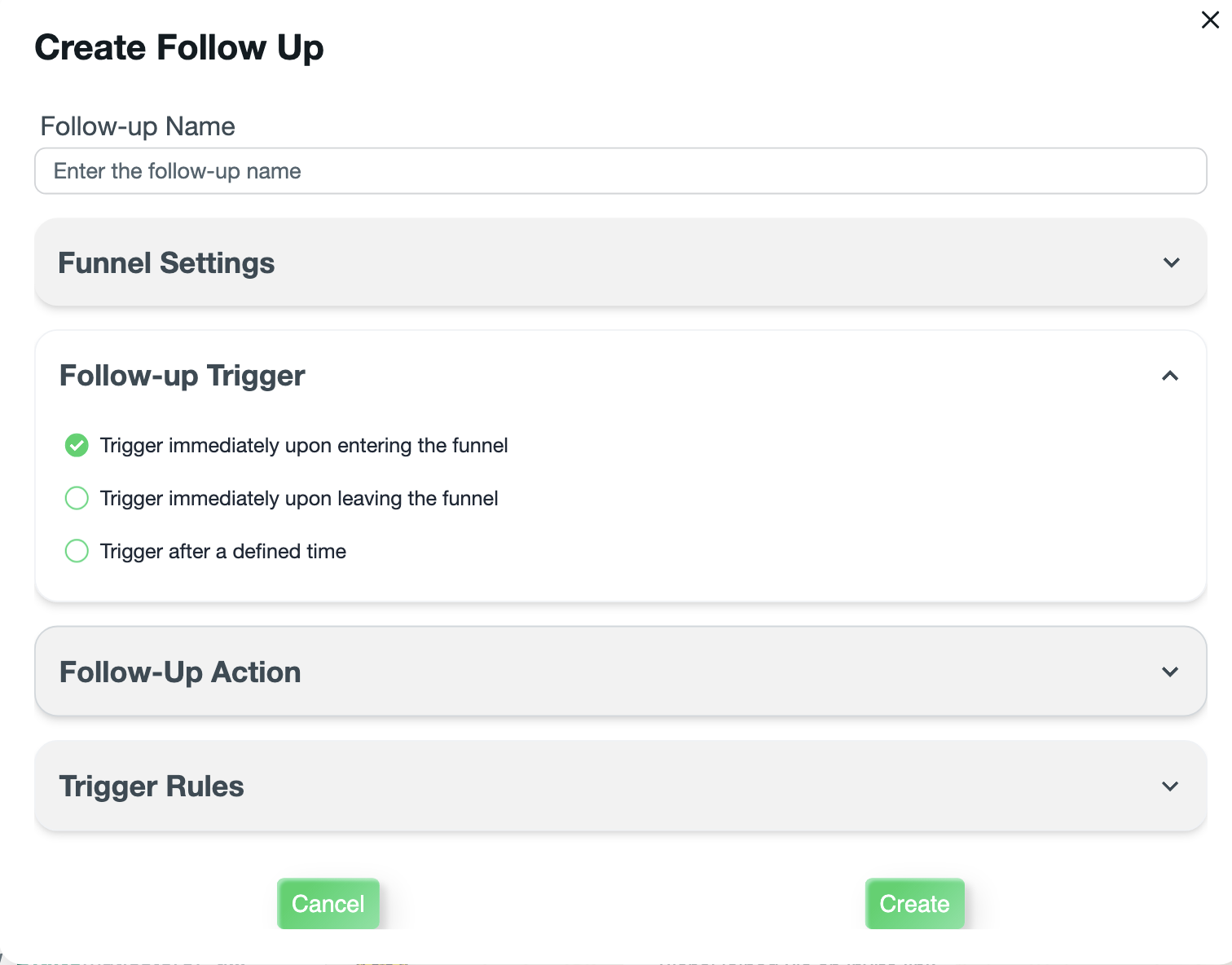
Task: Select the leaving-the-funnel radio circle
Action: click(77, 498)
